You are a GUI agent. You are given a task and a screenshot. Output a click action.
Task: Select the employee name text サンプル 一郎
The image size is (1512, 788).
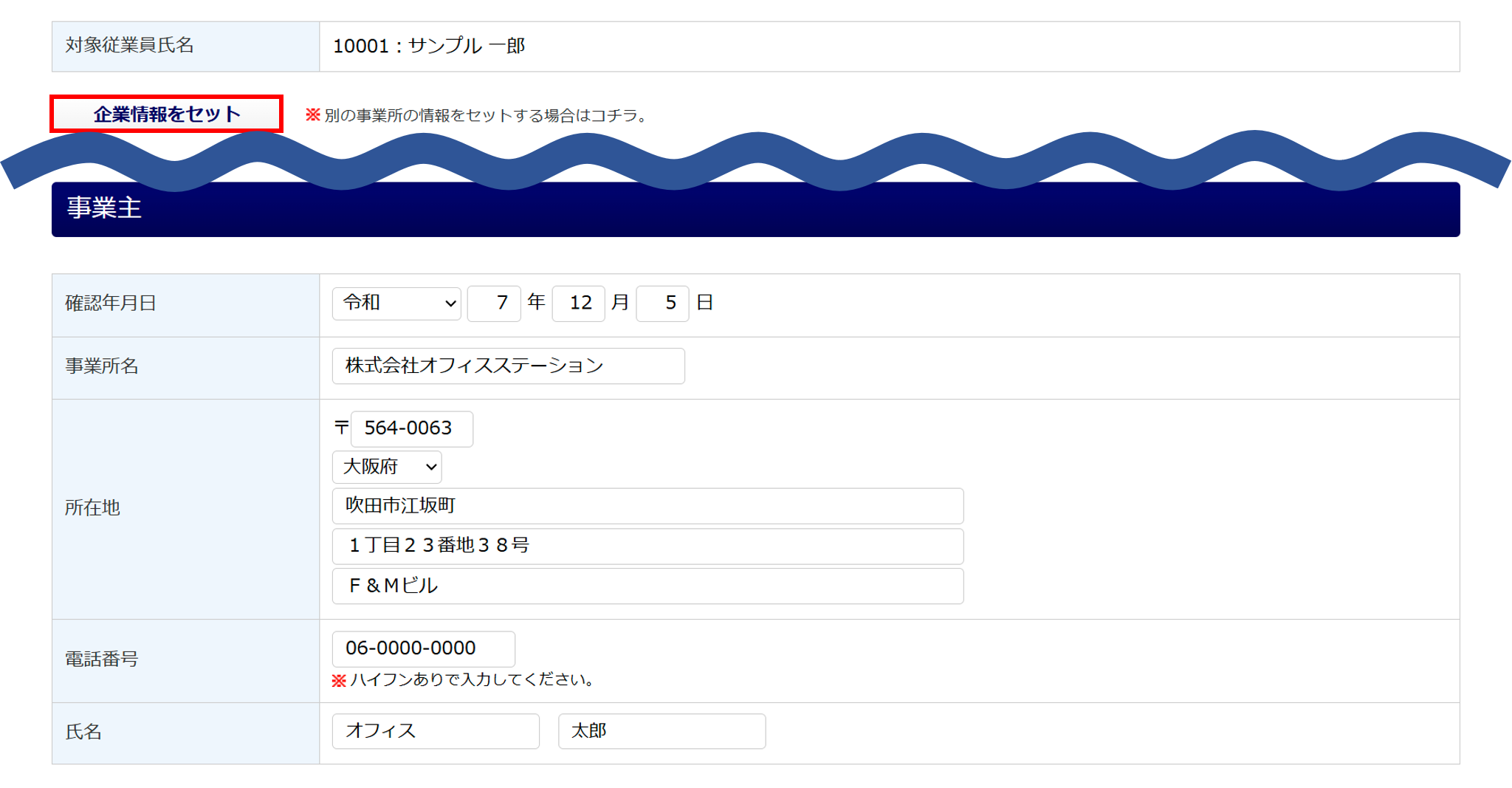pos(467,47)
